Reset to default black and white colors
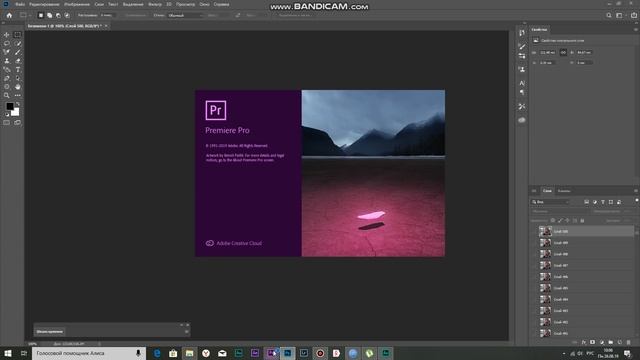Viewport: 640px width, 360px height. pyautogui.click(x=7, y=115)
